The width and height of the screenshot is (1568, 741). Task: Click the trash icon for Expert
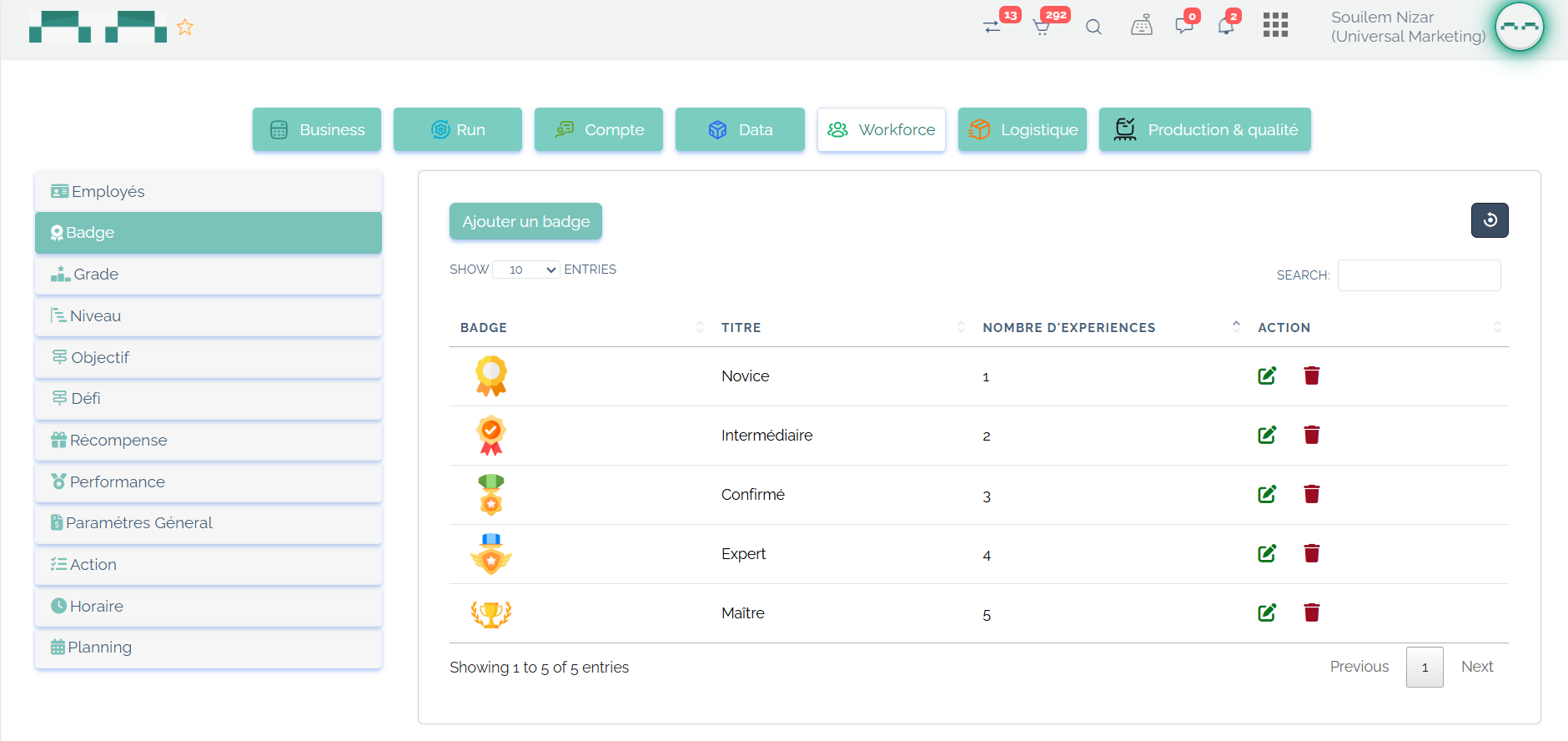1311,553
